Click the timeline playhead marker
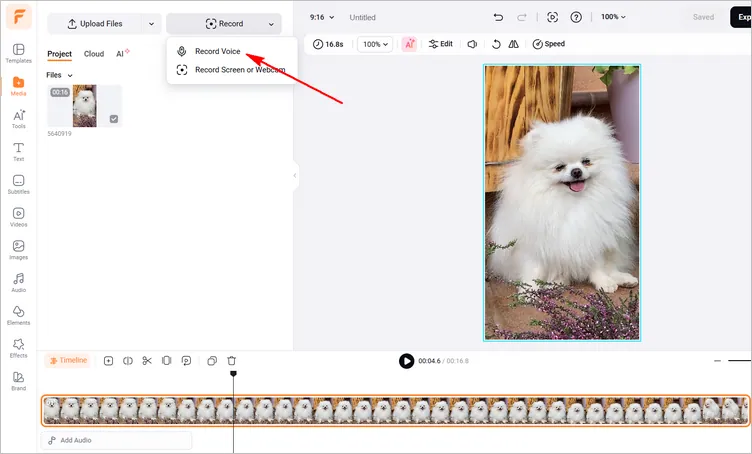Screen dimensions: 752x454 233,373
